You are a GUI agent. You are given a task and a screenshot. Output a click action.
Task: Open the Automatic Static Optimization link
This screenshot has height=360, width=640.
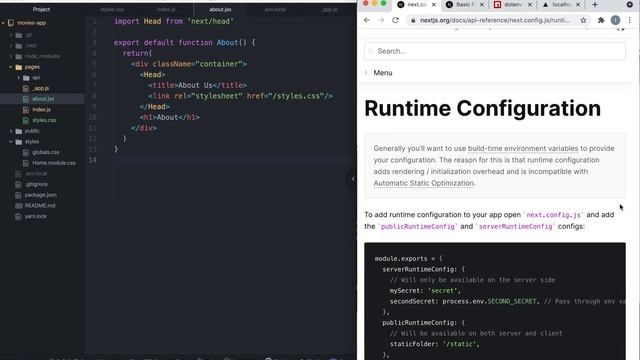[424, 183]
